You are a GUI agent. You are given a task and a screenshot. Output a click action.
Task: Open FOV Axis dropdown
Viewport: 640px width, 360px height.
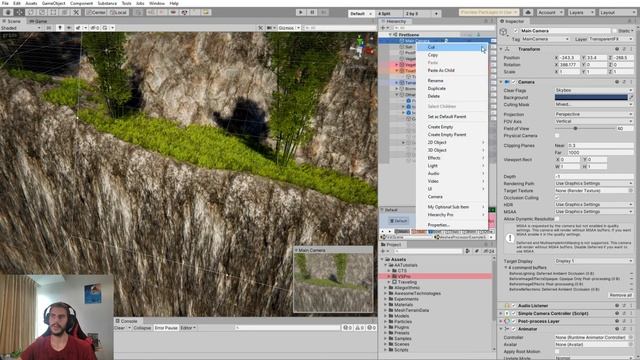pyautogui.click(x=594, y=121)
